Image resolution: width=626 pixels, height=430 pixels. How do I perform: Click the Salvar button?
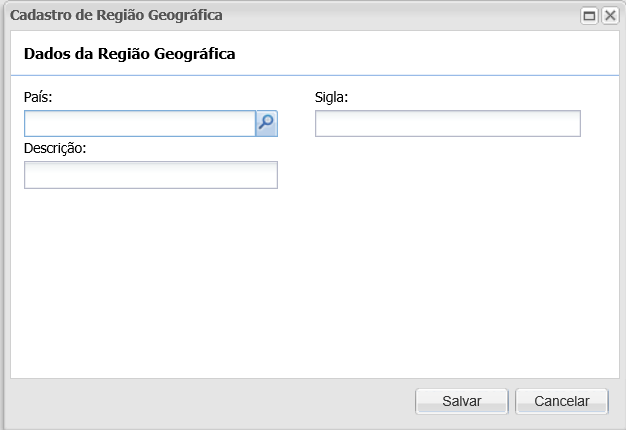tap(462, 401)
